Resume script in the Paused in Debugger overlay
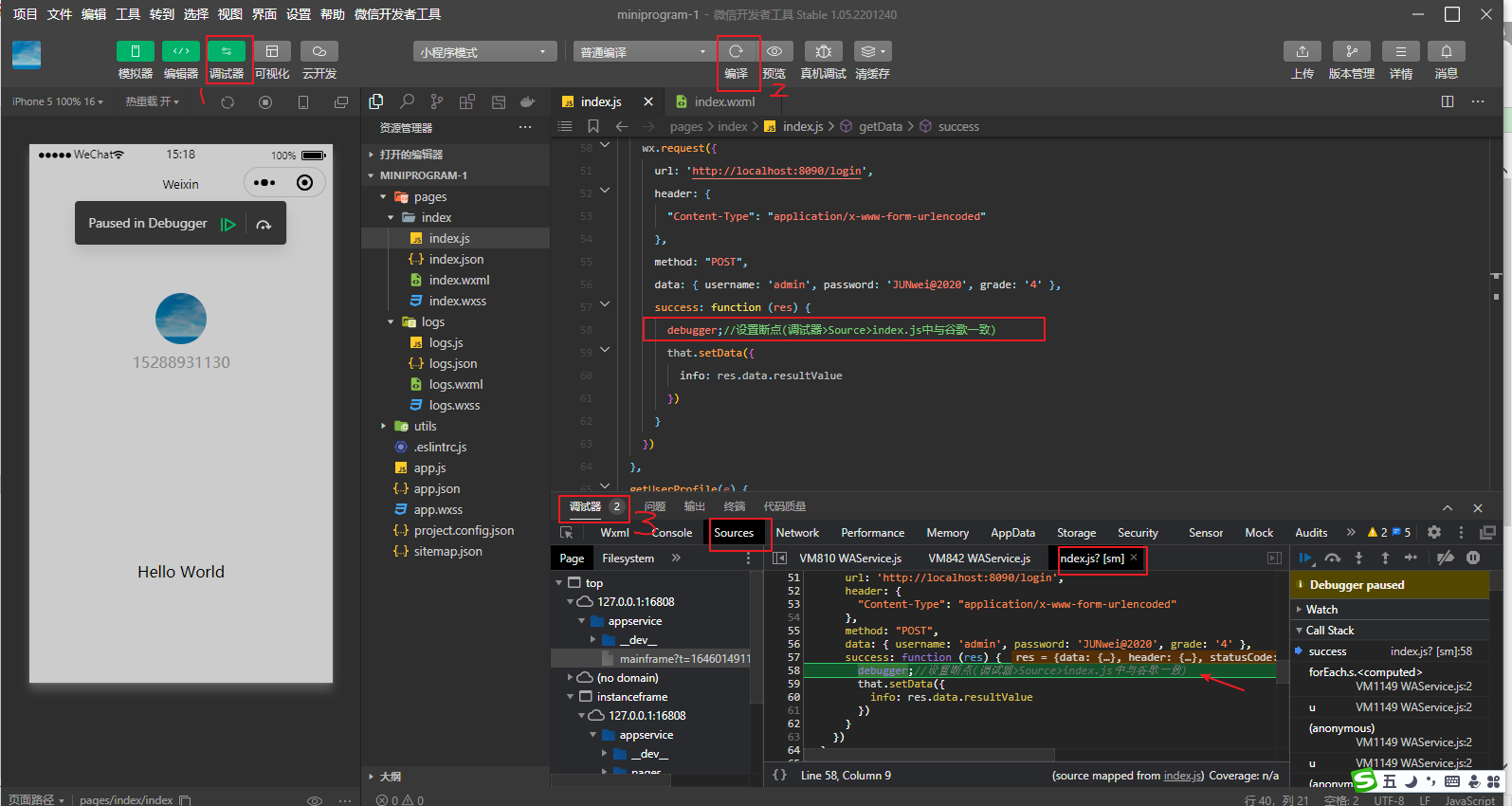The image size is (1512, 806). click(228, 225)
